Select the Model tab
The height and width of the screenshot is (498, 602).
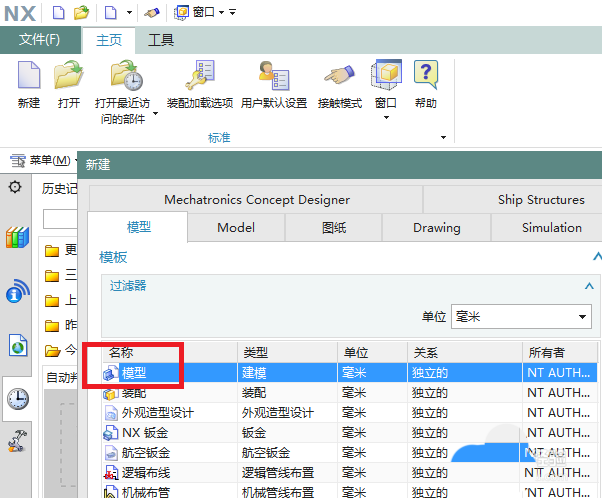coord(236,228)
